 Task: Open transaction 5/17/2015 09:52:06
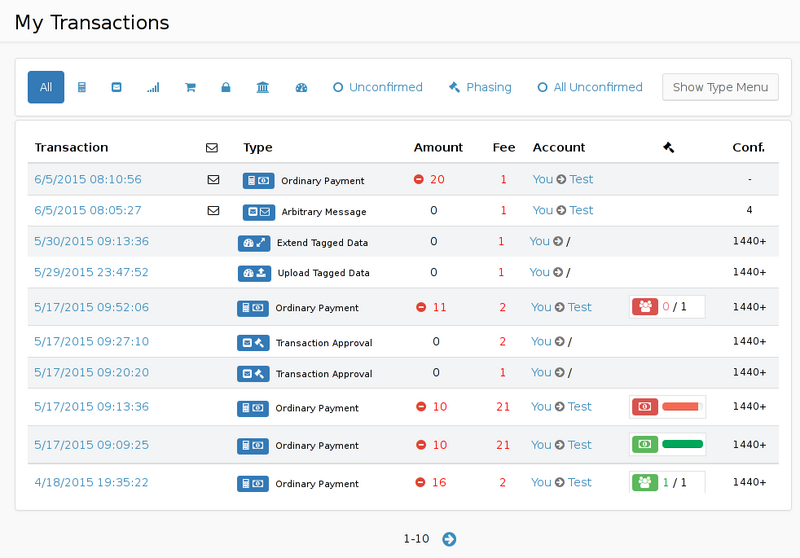pyautogui.click(x=91, y=307)
